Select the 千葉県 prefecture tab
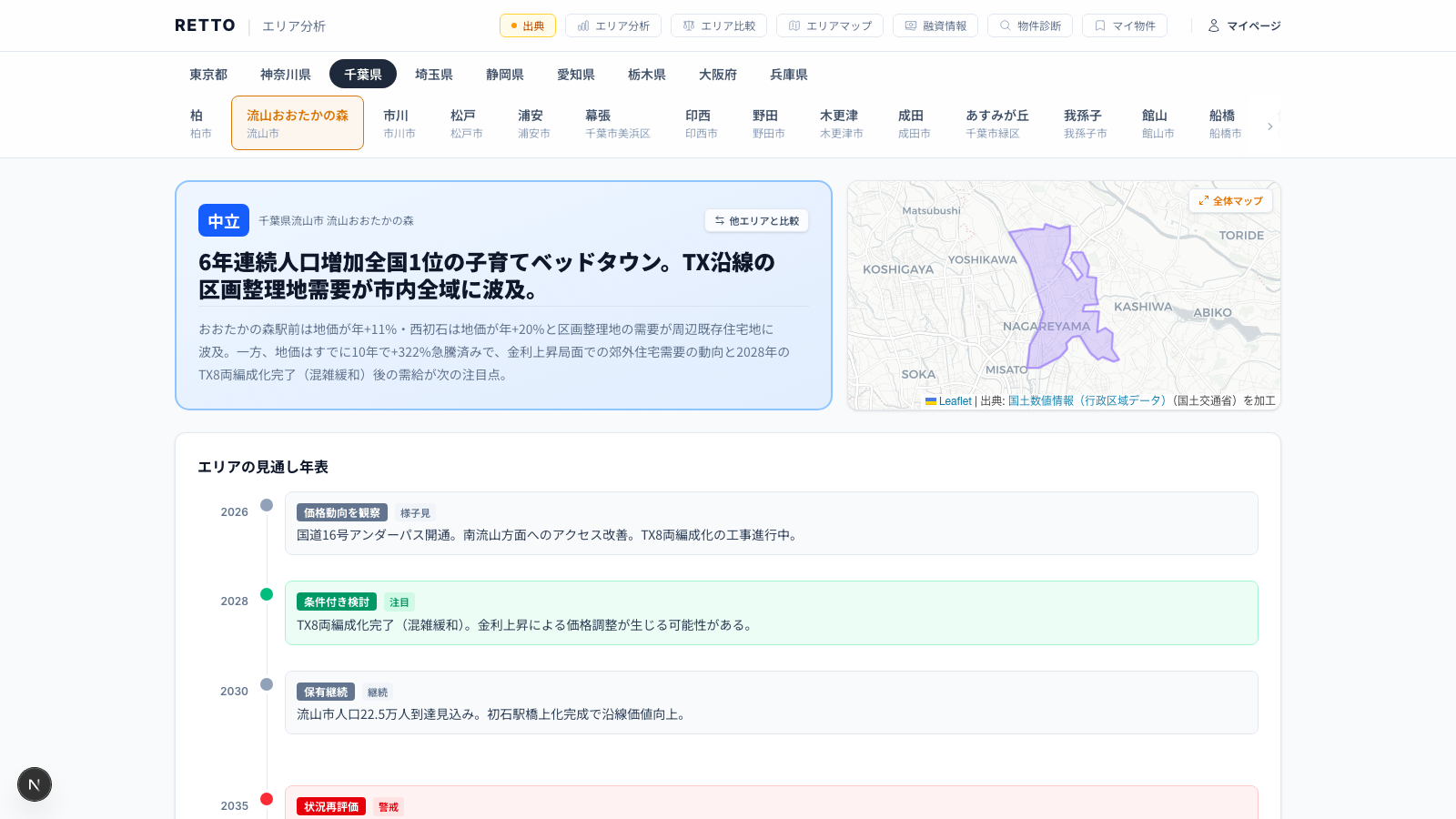The width and height of the screenshot is (1456, 819). coord(363,74)
